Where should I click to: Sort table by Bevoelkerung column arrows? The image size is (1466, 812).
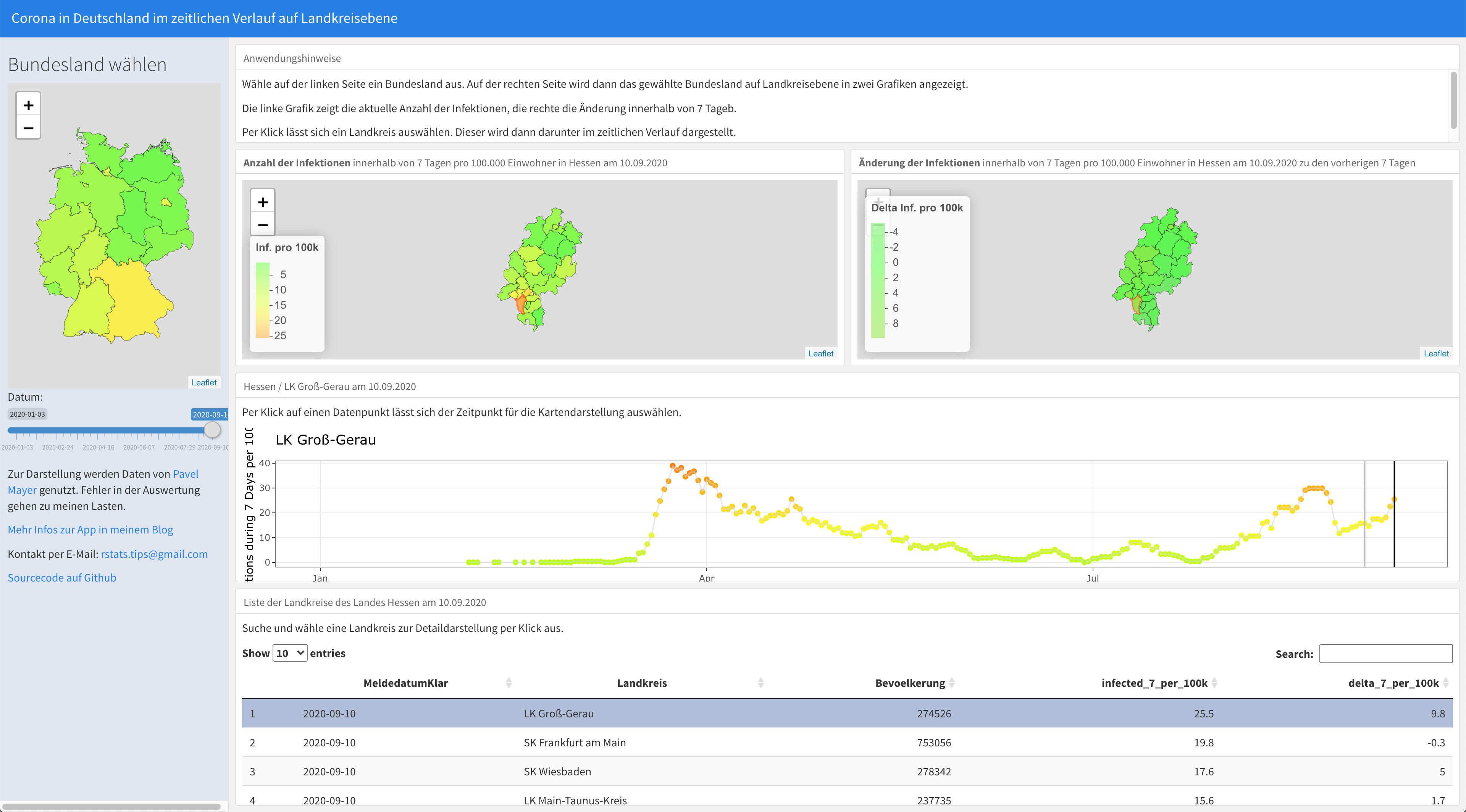click(951, 683)
